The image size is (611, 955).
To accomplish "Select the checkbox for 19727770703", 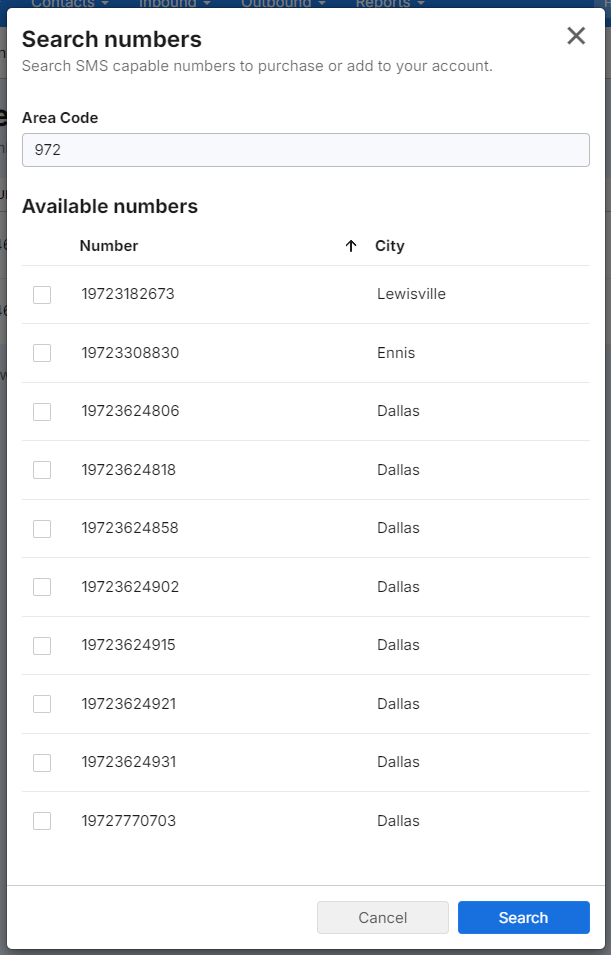I will pyautogui.click(x=42, y=821).
